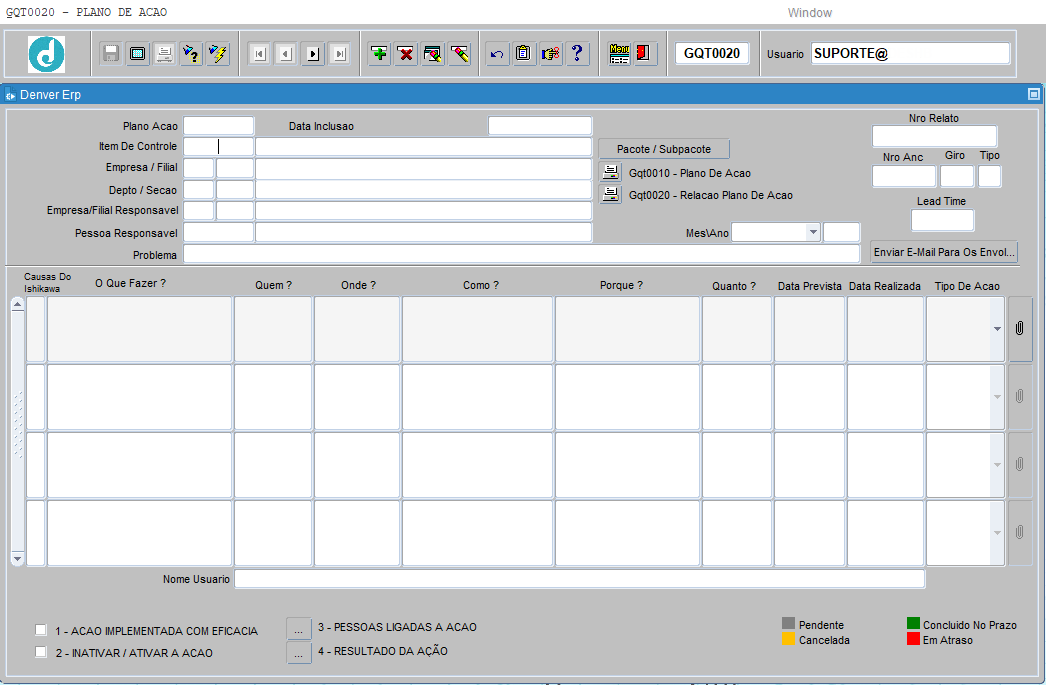This screenshot has height=685, width=1046.
Task: Delete record with the red X icon
Action: [406, 53]
